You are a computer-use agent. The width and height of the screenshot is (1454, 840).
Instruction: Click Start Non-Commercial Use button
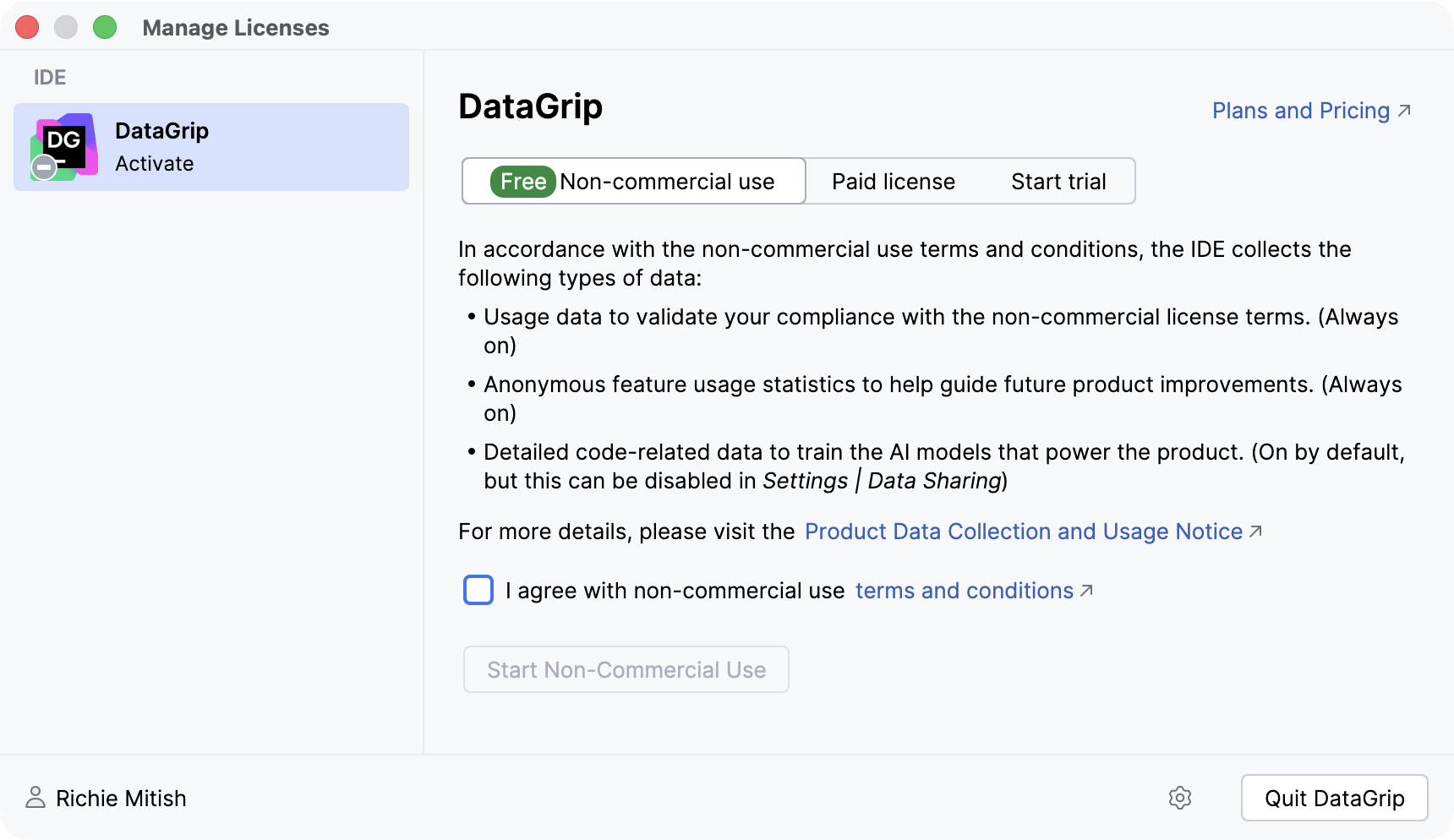tap(626, 669)
